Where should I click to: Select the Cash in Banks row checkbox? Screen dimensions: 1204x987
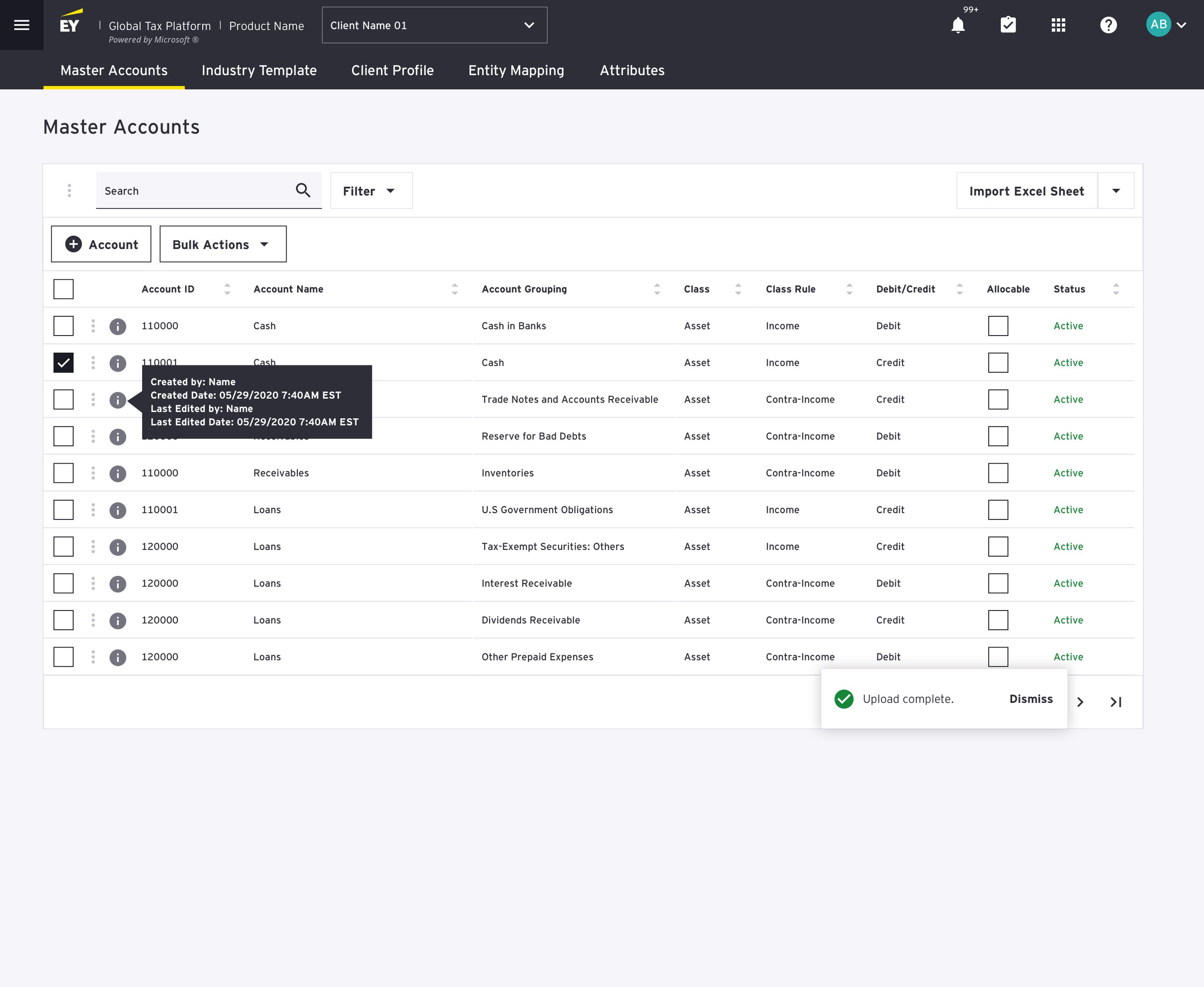(x=63, y=326)
